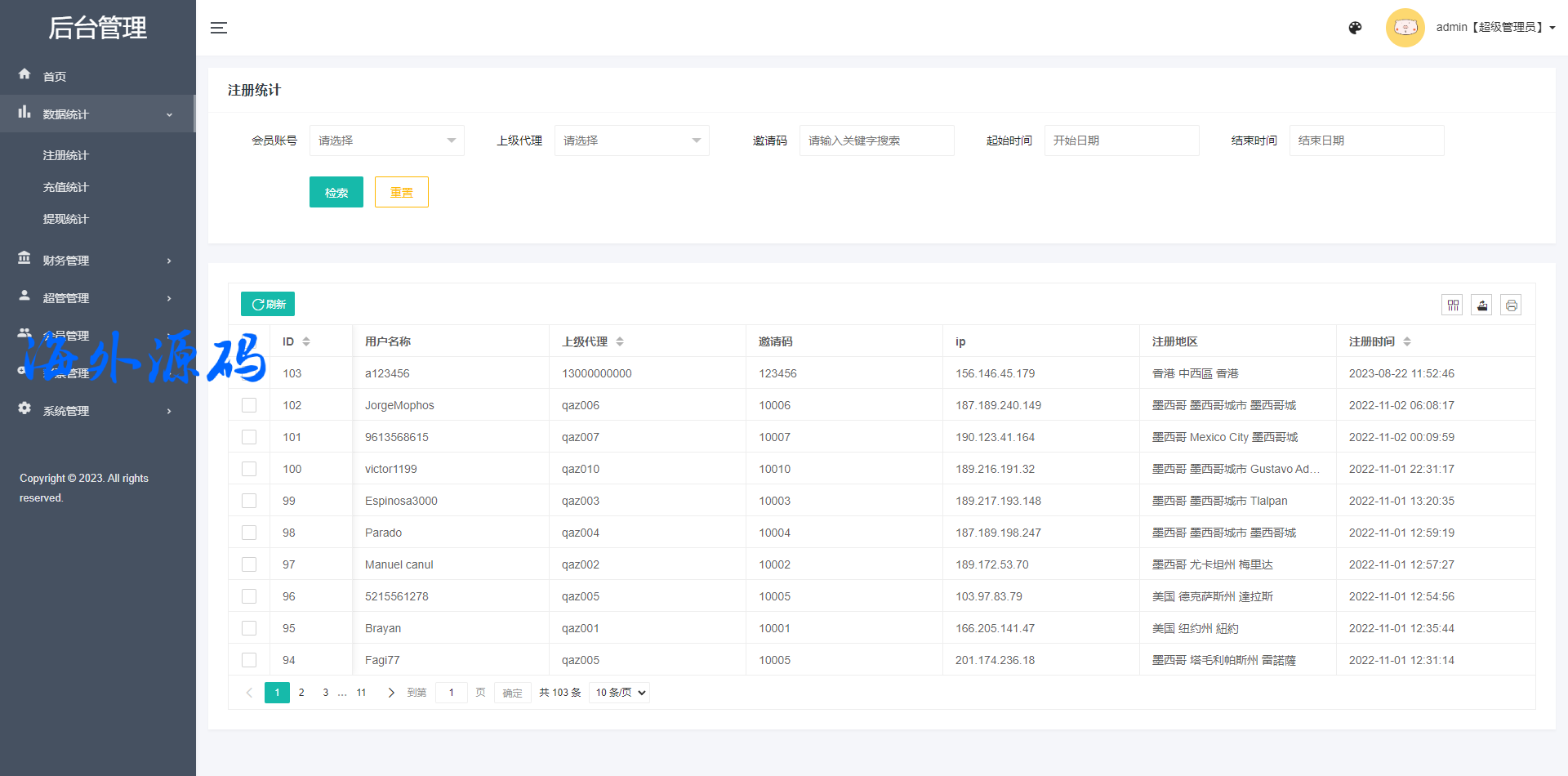Open the 会员账号 select dropdown

(x=386, y=140)
